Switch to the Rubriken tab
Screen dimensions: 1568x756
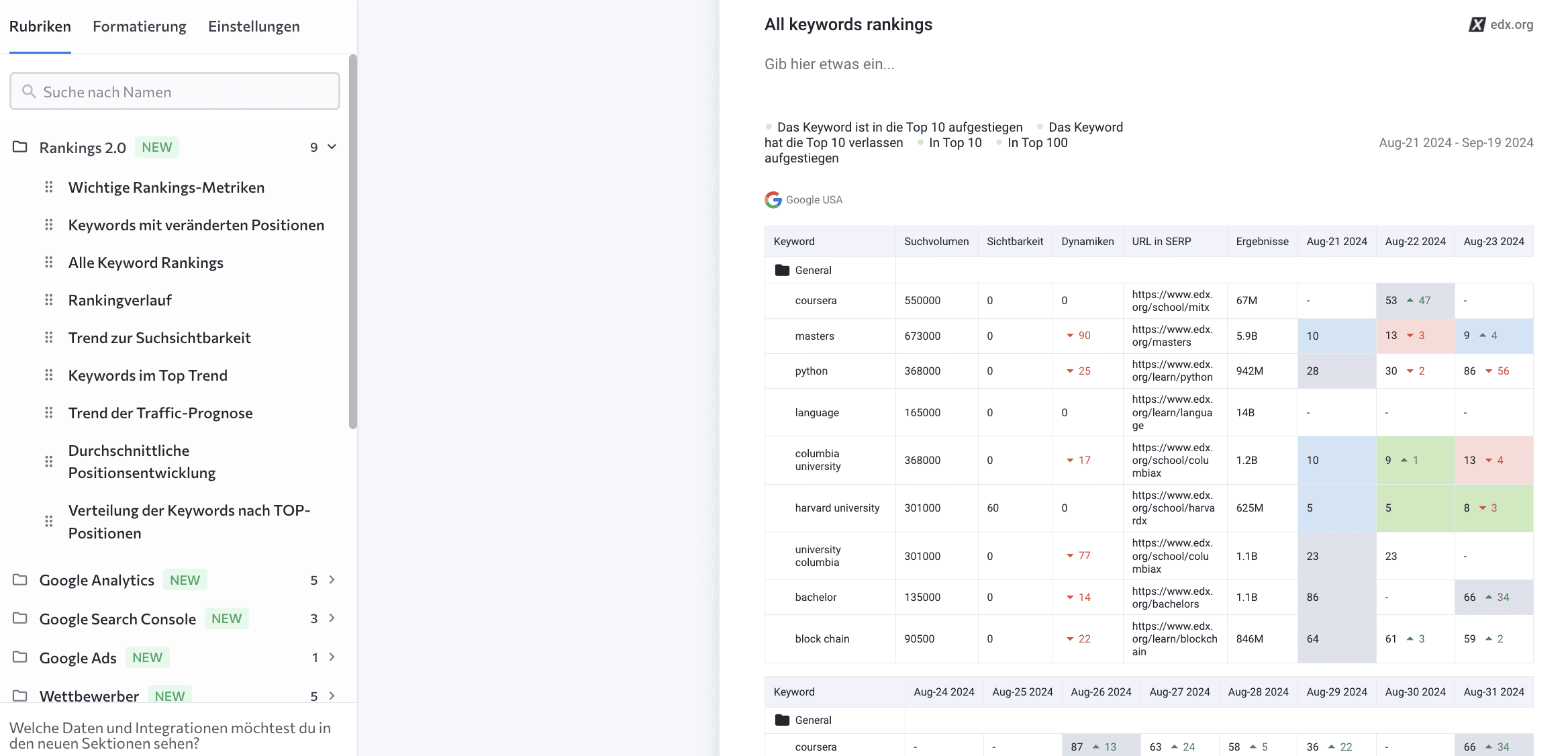pos(40,26)
